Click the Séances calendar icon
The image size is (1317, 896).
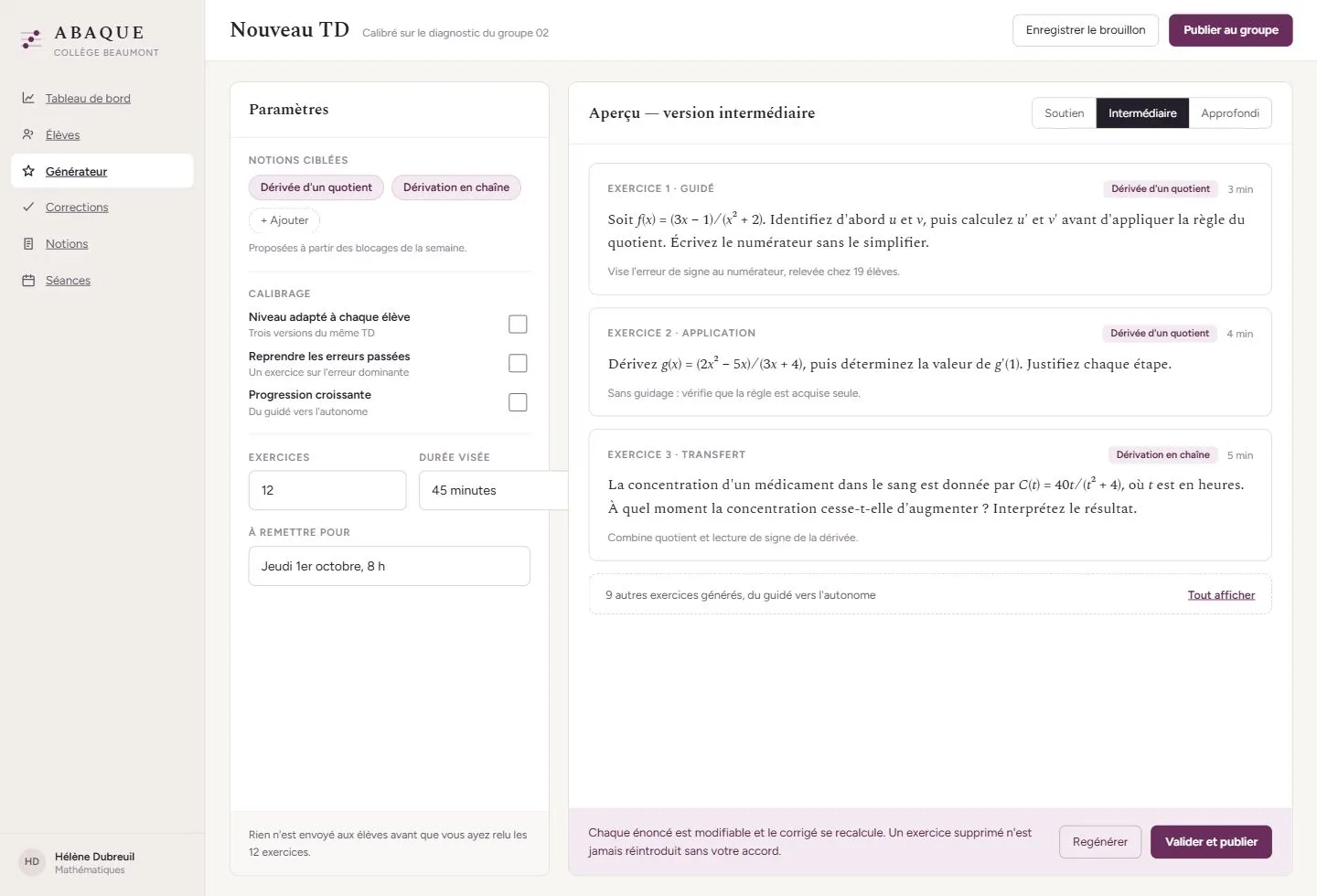coord(28,281)
